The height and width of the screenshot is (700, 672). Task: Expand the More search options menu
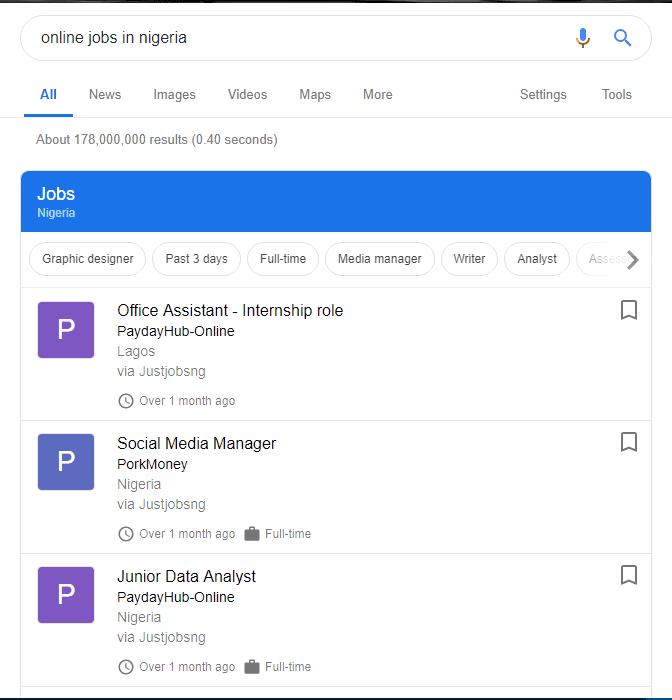378,95
